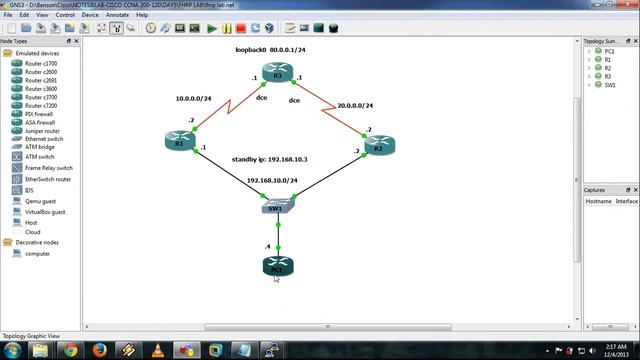The image size is (640, 360).
Task: Select ASA firewall node type
Action: coord(40,122)
